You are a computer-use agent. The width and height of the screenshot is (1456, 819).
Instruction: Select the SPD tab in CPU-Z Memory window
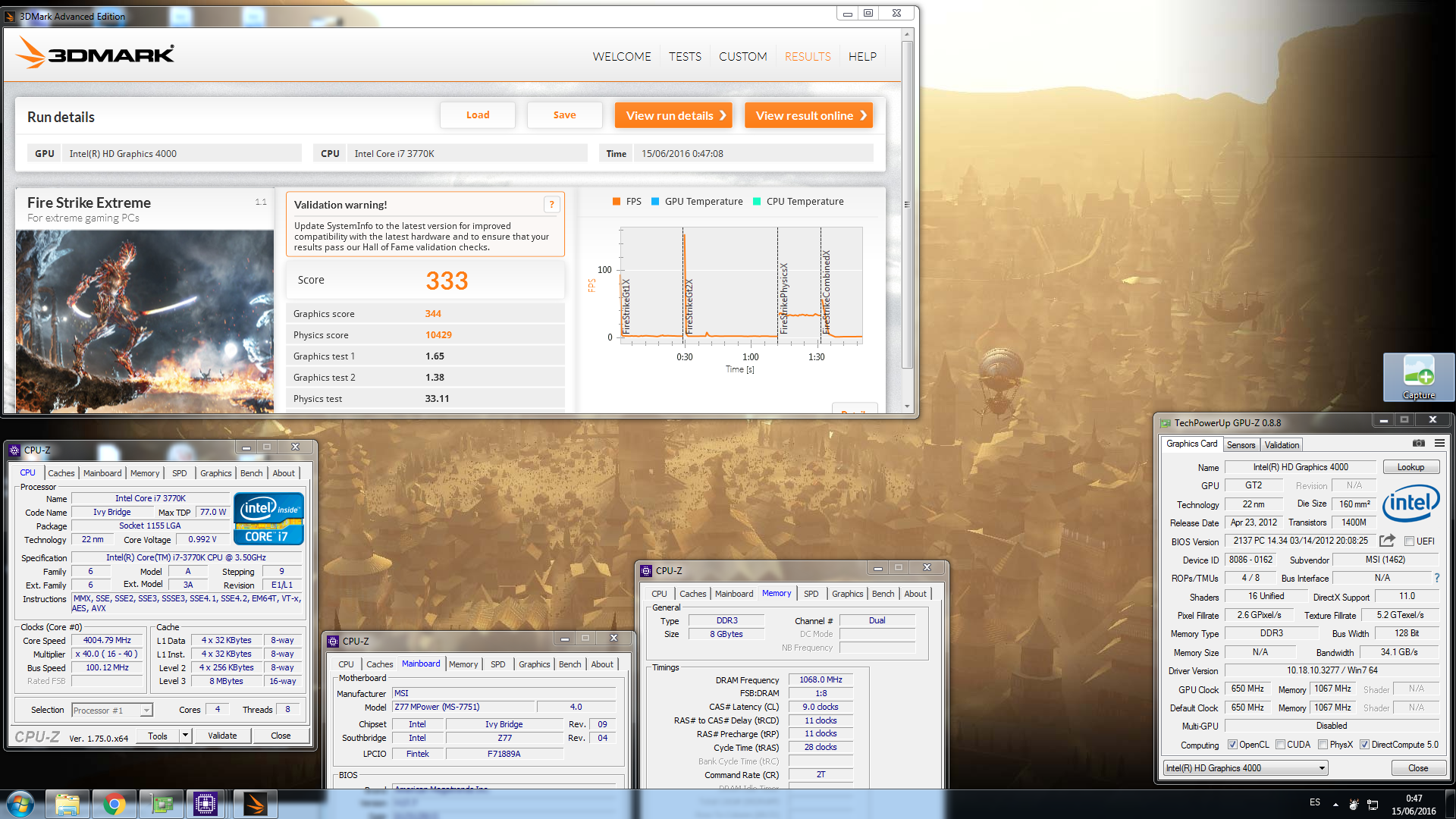(x=811, y=594)
